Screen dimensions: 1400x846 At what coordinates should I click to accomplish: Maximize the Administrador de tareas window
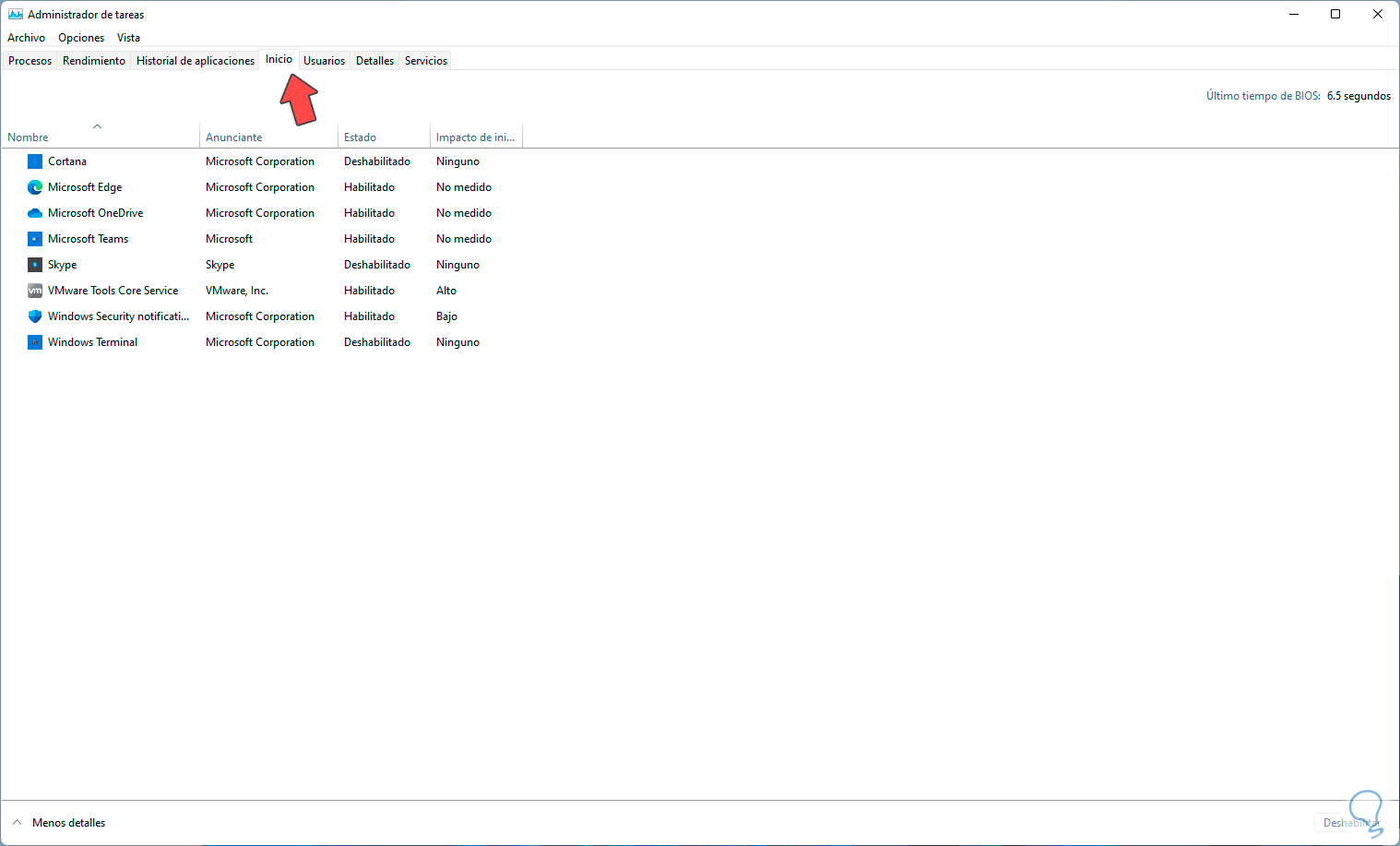[x=1335, y=15]
